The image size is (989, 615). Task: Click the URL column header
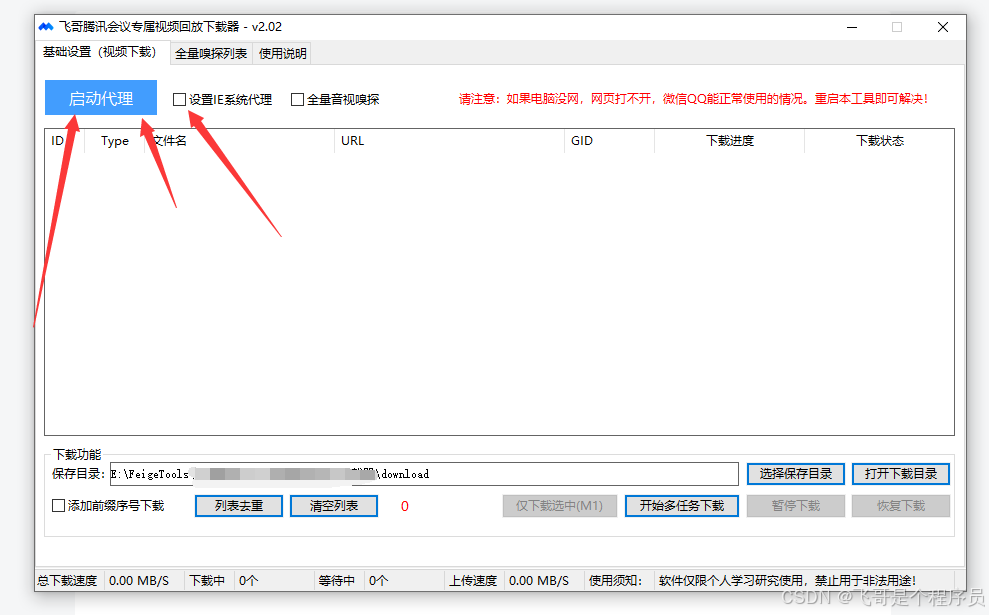coord(449,141)
